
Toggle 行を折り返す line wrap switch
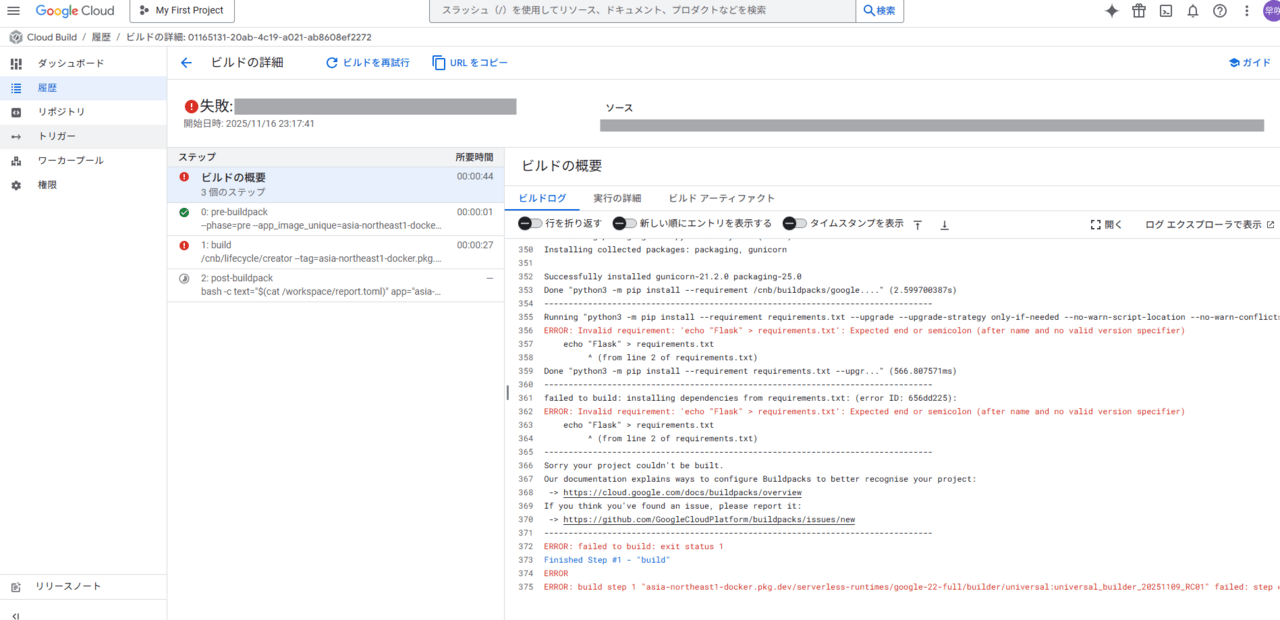click(x=530, y=224)
